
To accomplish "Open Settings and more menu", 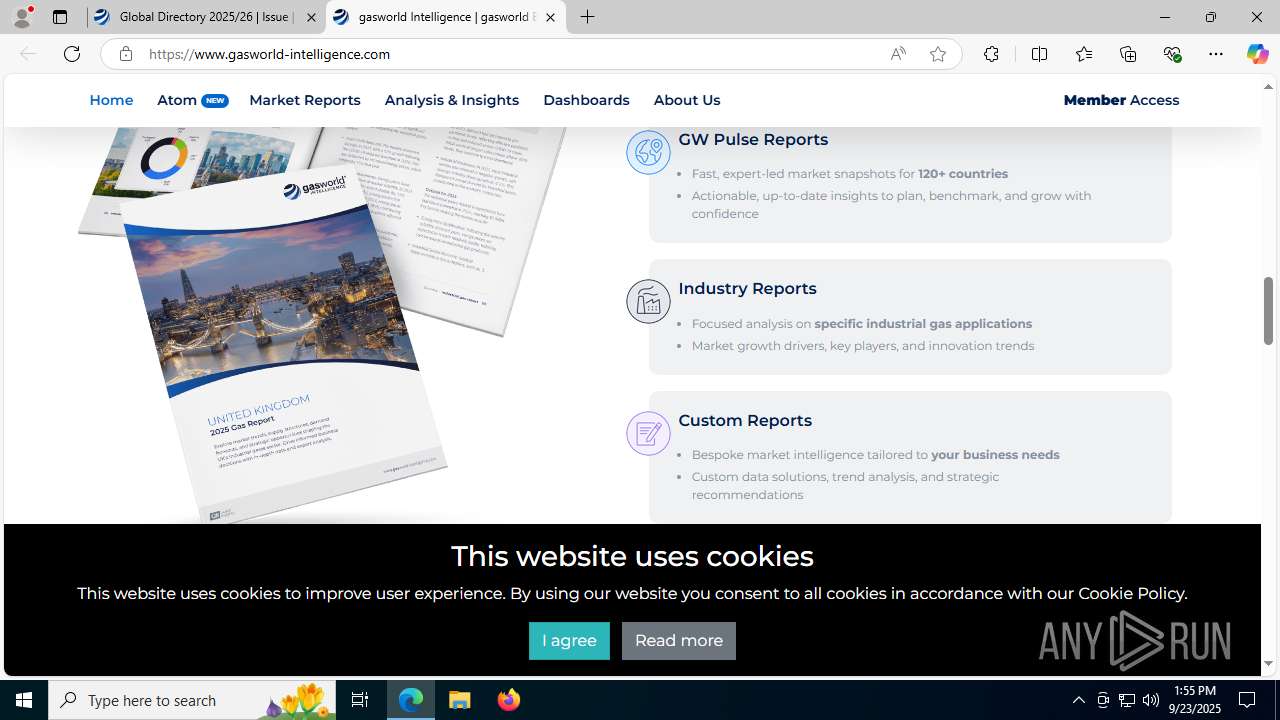I will 1216,54.
